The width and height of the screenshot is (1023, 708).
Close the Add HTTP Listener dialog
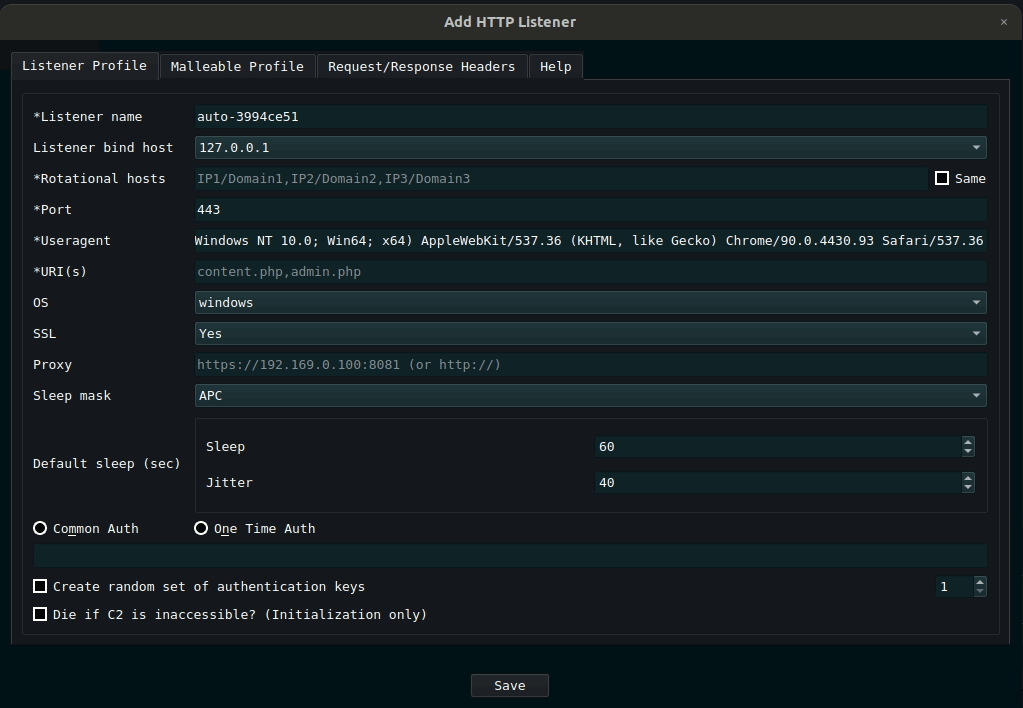click(x=1003, y=22)
